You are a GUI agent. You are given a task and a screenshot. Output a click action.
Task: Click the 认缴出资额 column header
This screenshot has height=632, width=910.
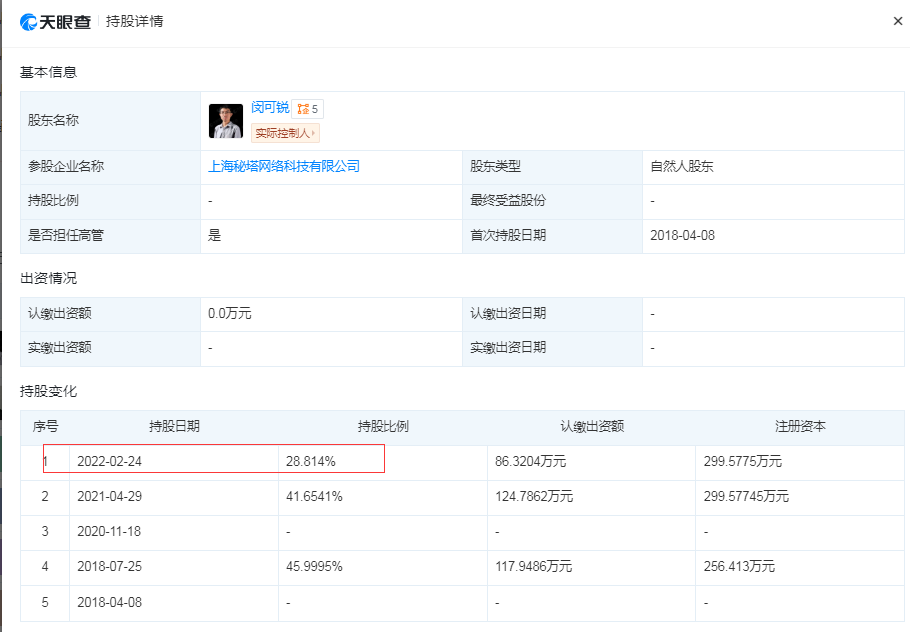click(592, 426)
